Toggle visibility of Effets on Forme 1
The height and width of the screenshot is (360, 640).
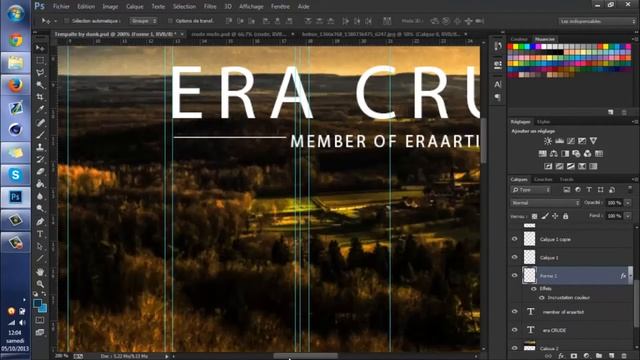coord(533,289)
